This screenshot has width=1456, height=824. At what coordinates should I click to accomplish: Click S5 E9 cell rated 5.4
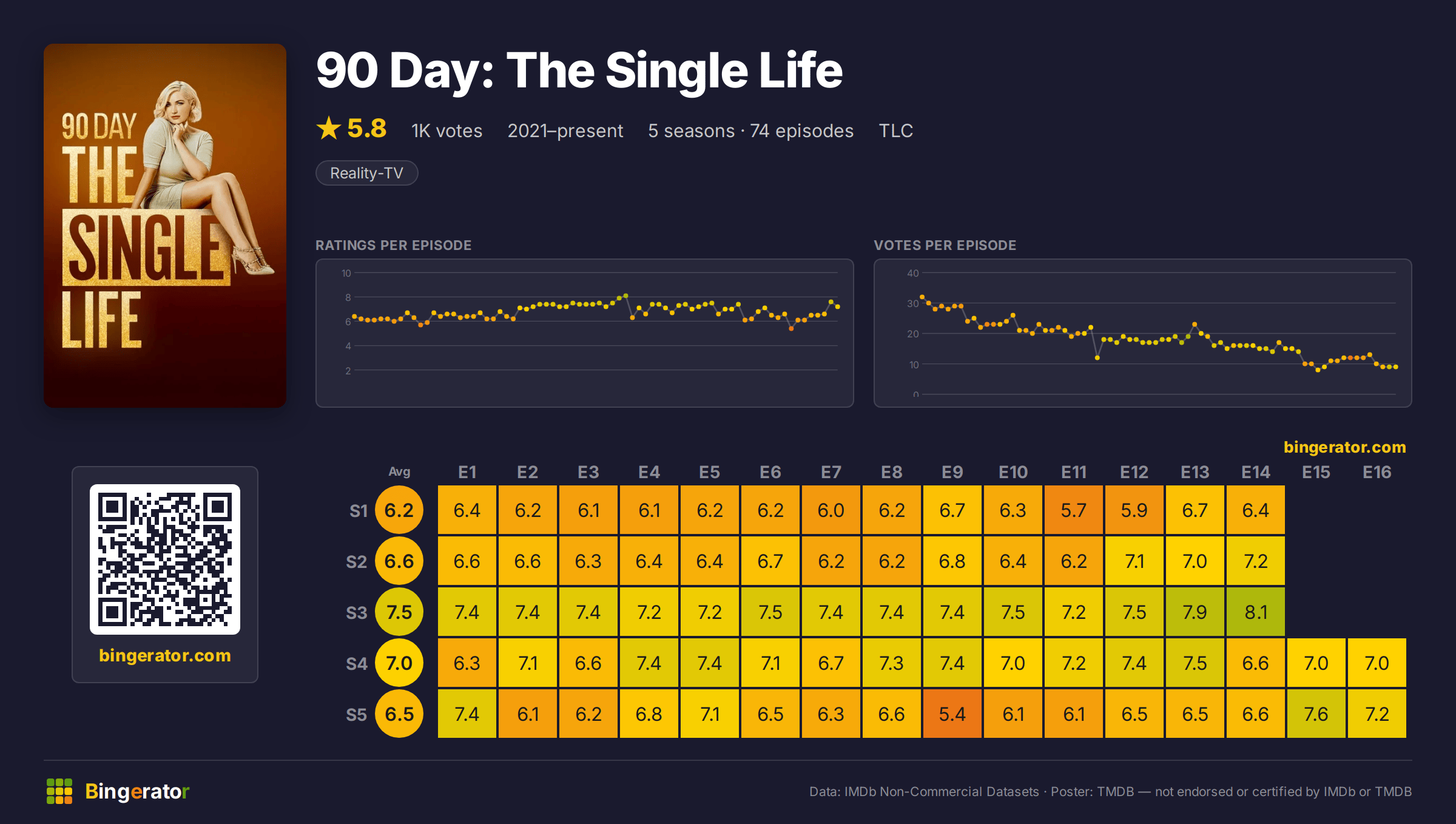tap(952, 714)
